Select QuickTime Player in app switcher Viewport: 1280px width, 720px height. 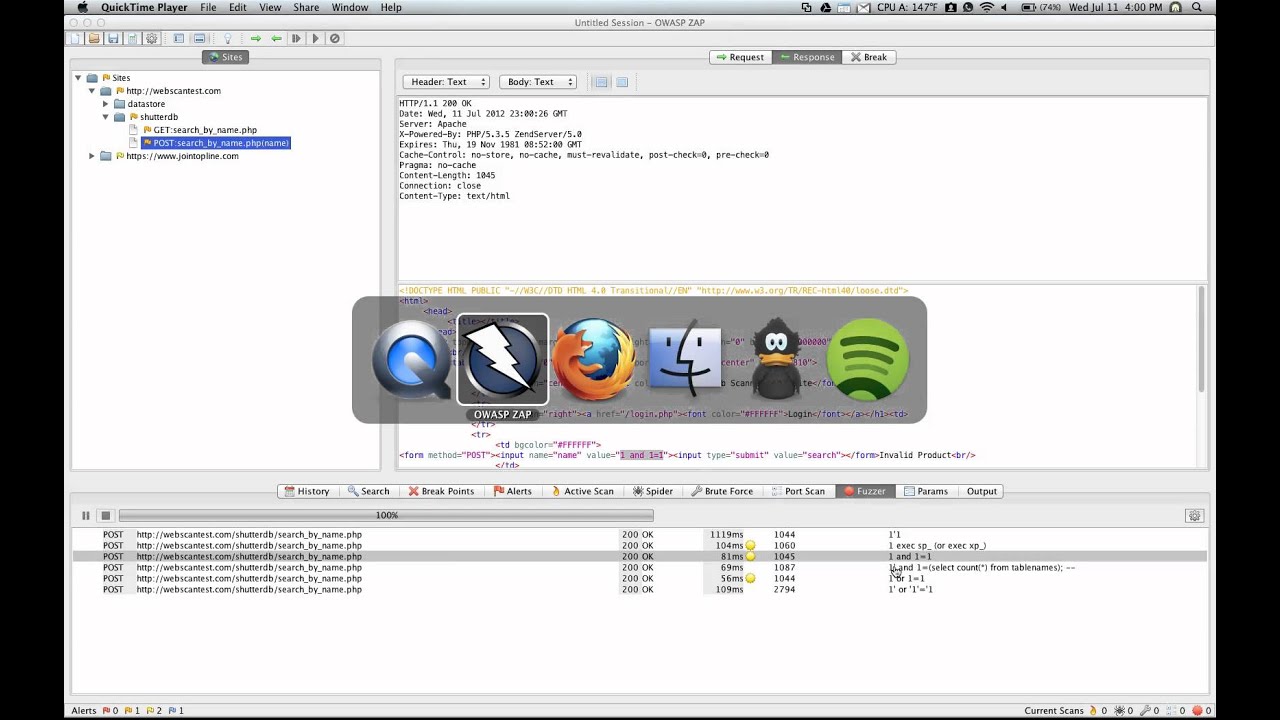[412, 360]
